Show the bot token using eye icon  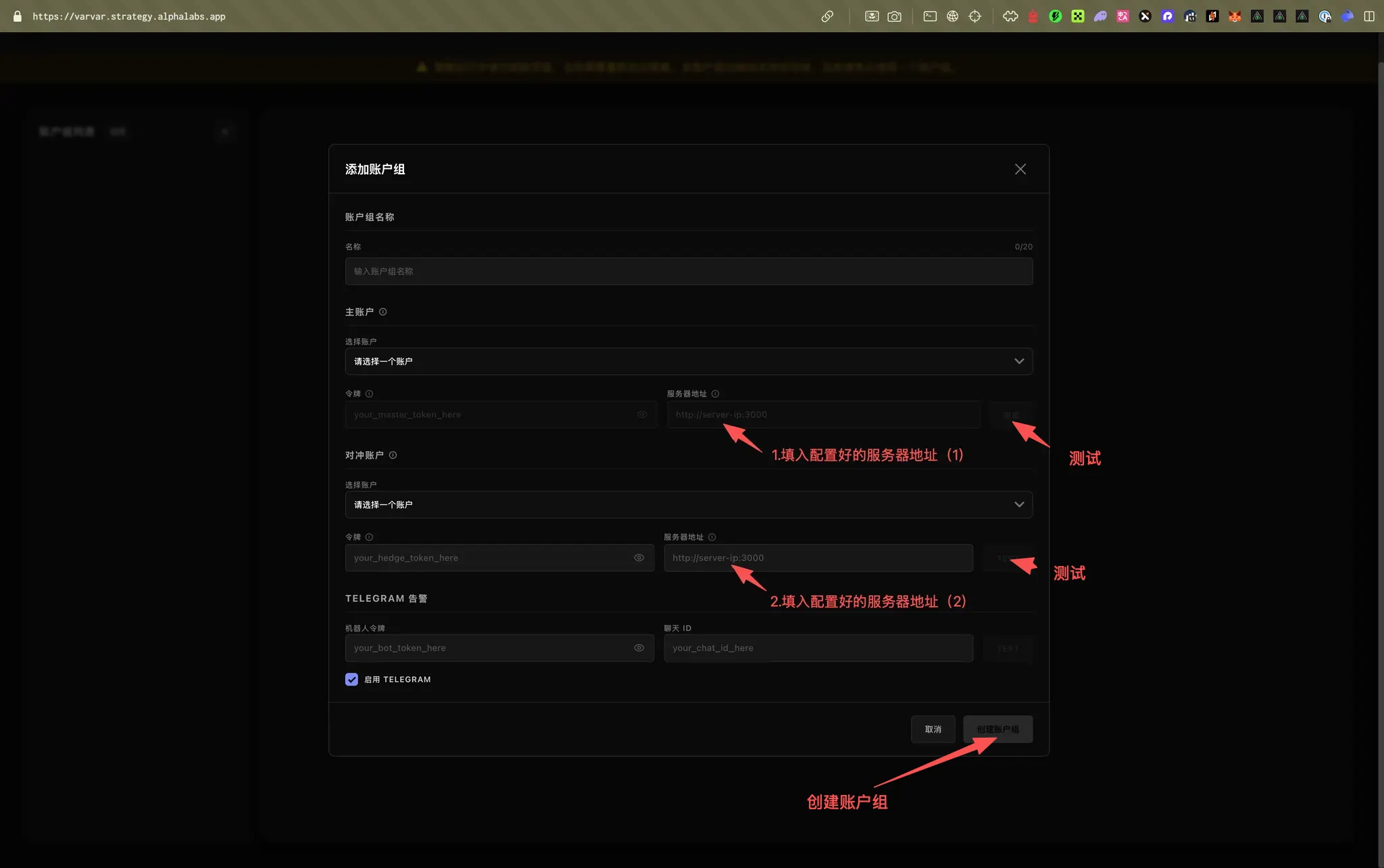pyautogui.click(x=639, y=648)
